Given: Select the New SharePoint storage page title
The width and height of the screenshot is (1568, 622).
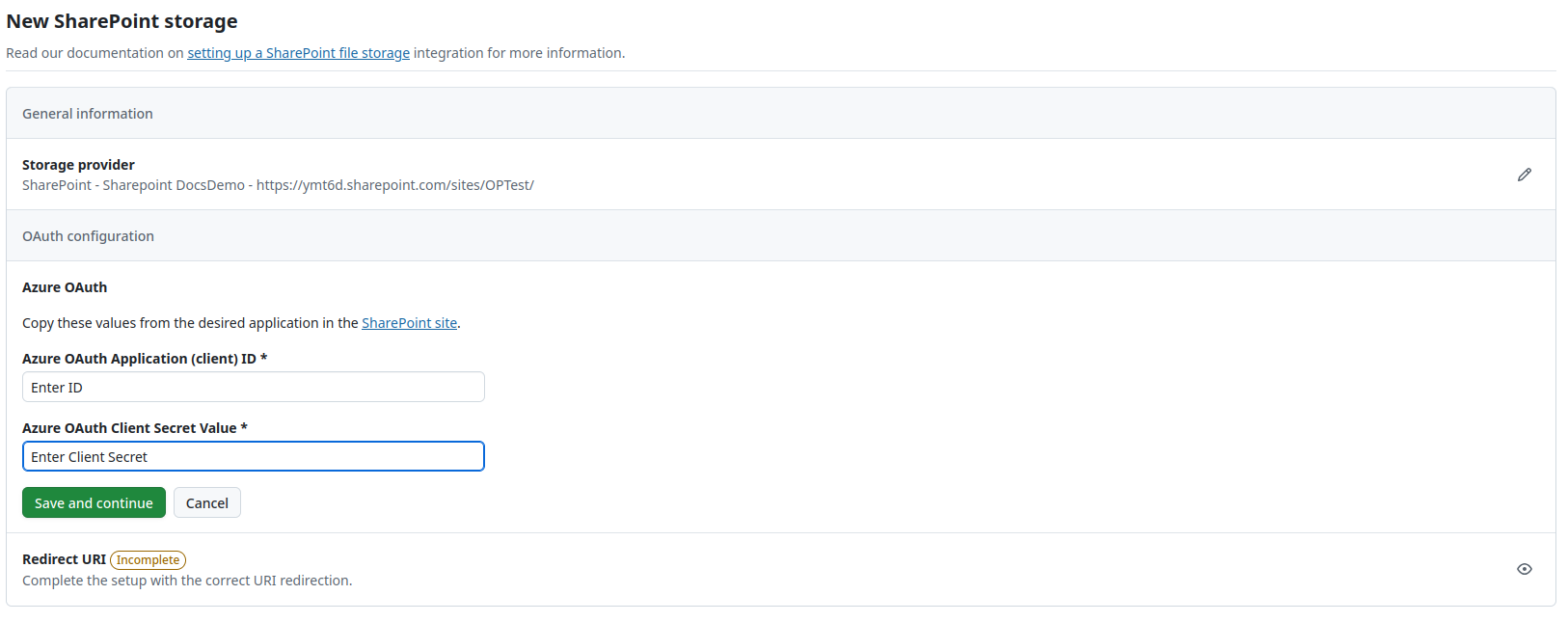Looking at the screenshot, I should [x=122, y=20].
